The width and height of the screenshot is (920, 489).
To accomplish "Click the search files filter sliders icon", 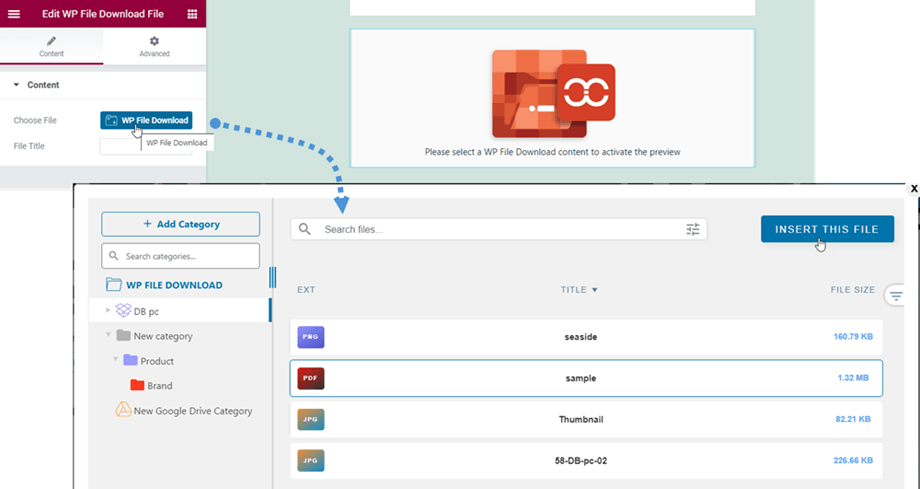I will 693,229.
